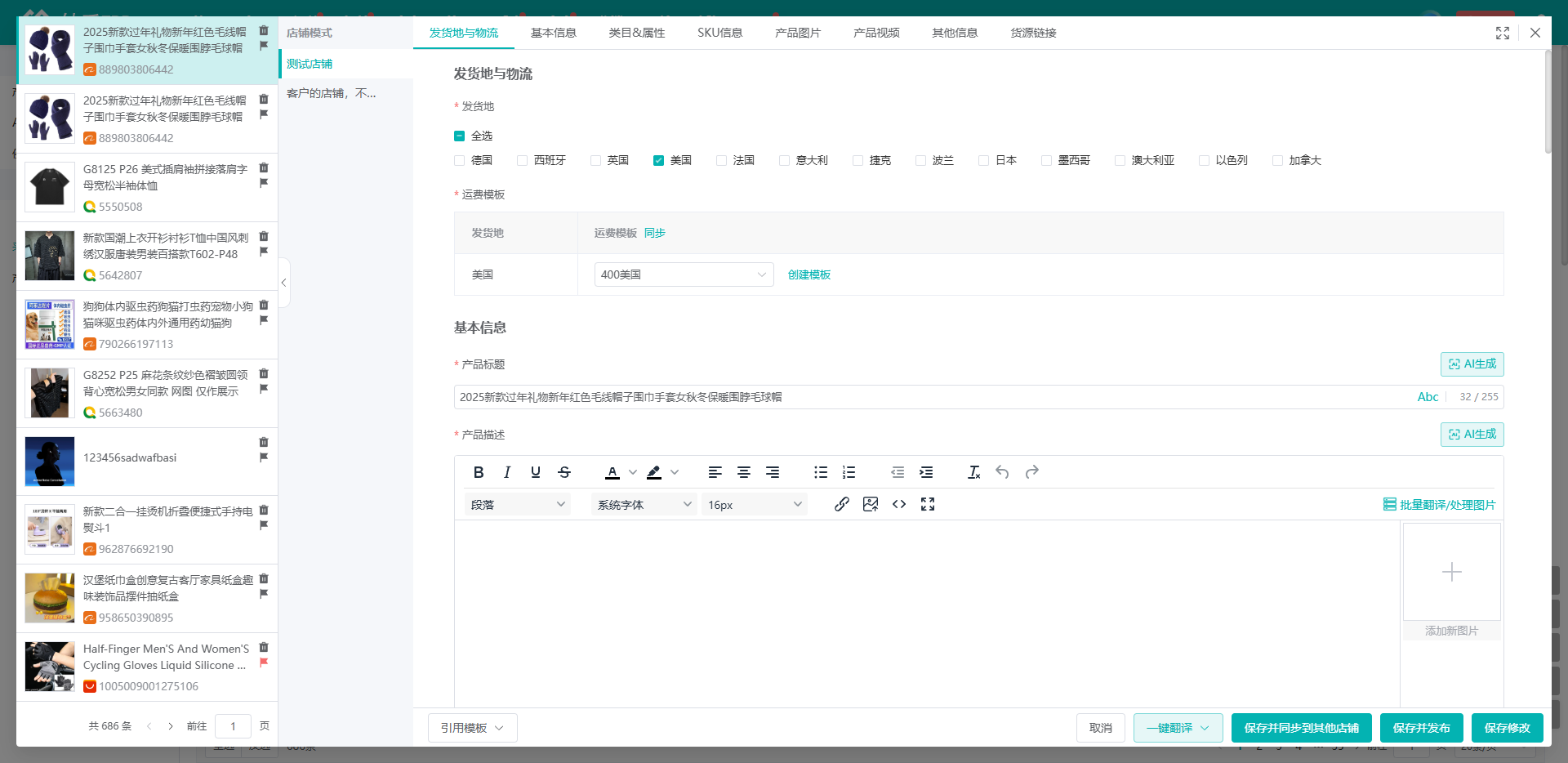1568x763 pixels.
Task: Align text right in editor
Action: coord(772,472)
